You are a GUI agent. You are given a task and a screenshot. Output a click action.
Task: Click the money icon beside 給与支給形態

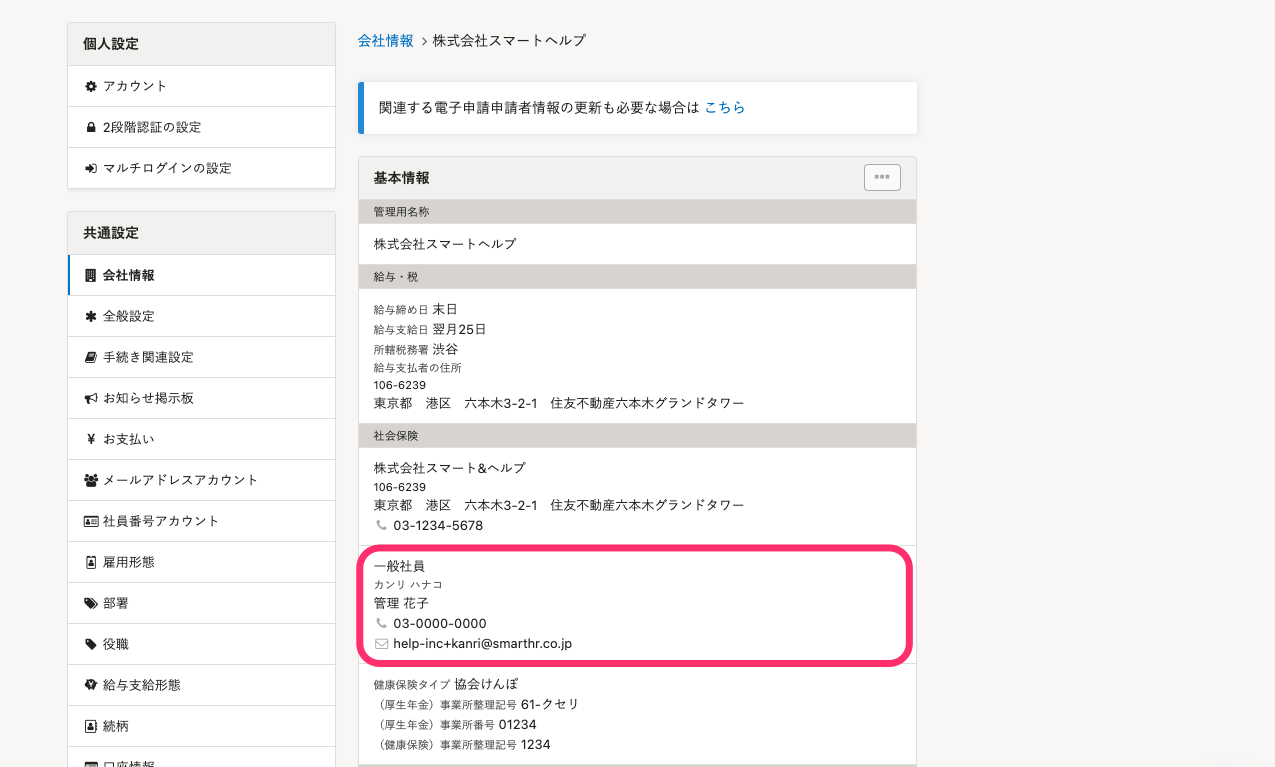click(x=91, y=685)
